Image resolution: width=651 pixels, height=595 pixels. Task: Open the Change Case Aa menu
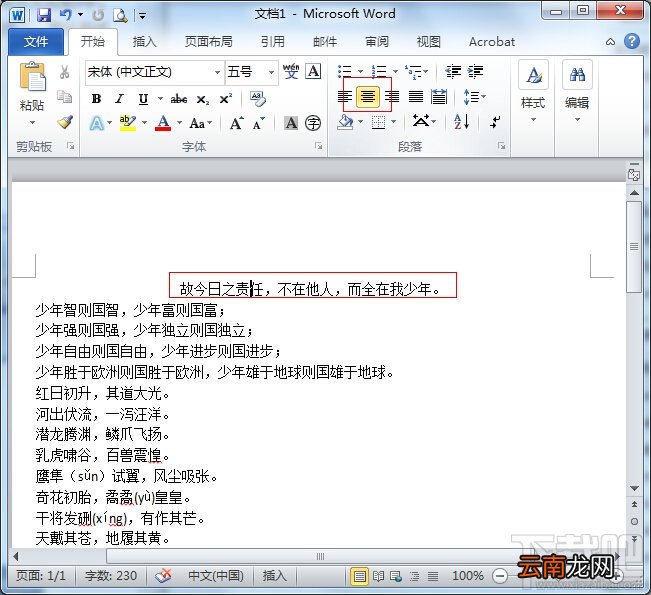coord(201,123)
